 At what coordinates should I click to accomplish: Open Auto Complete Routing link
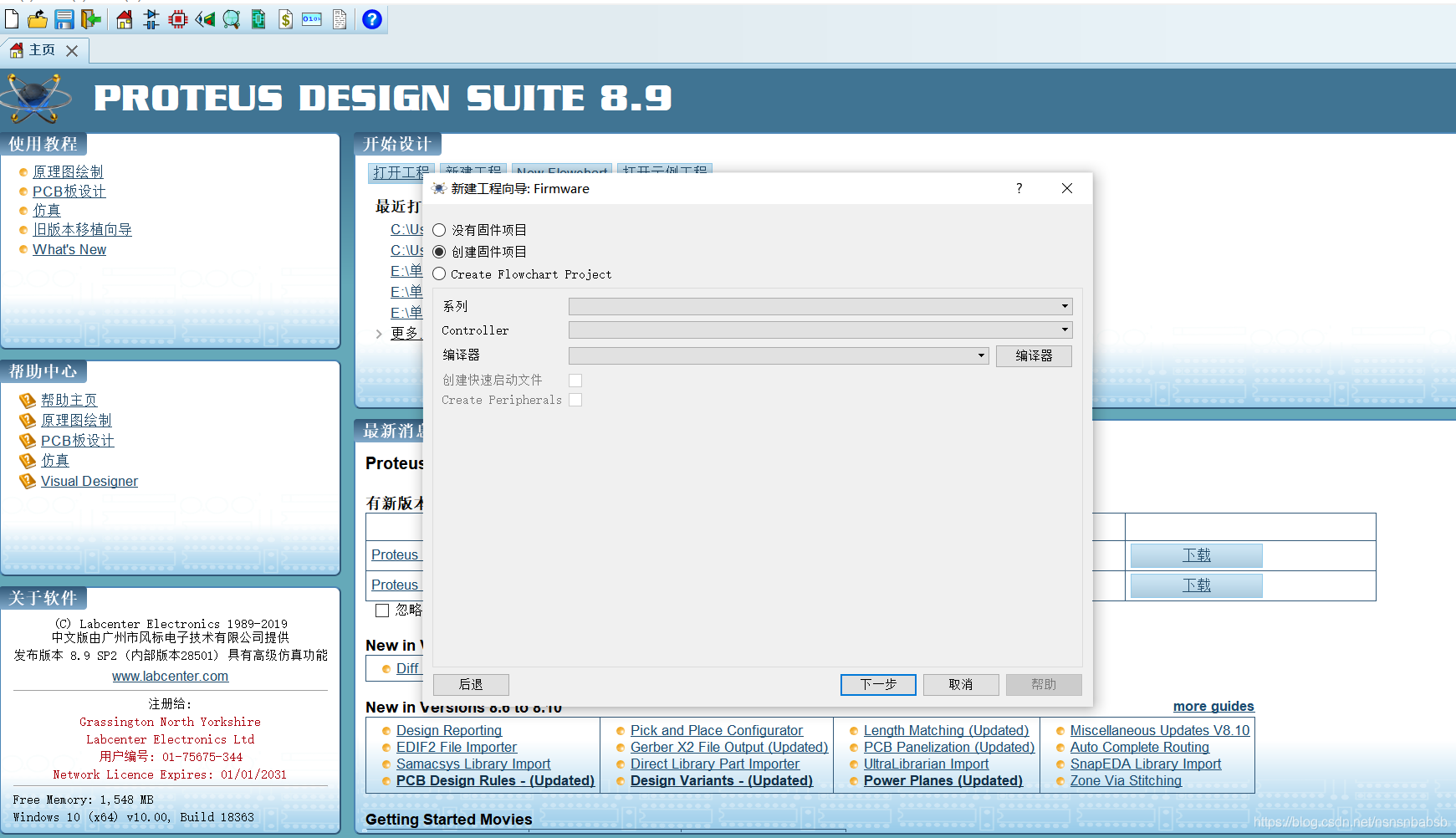click(x=1140, y=747)
